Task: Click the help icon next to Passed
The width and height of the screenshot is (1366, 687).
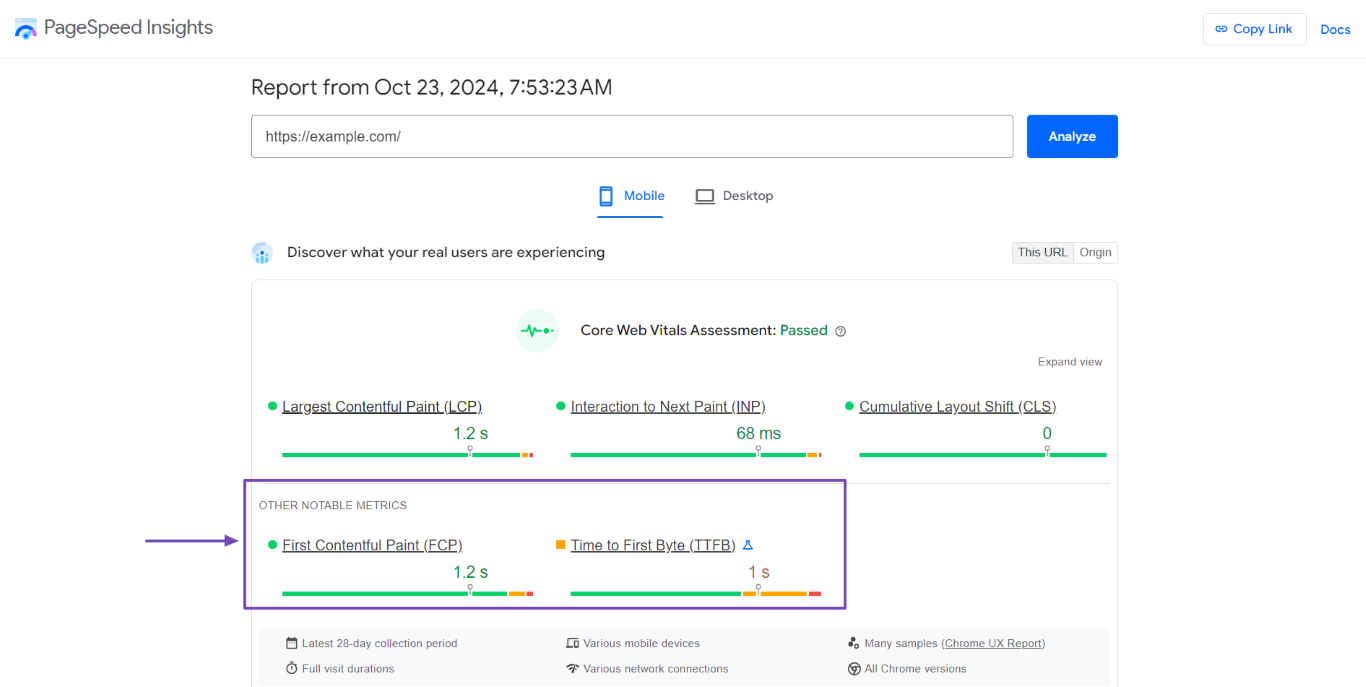Action: (840, 330)
